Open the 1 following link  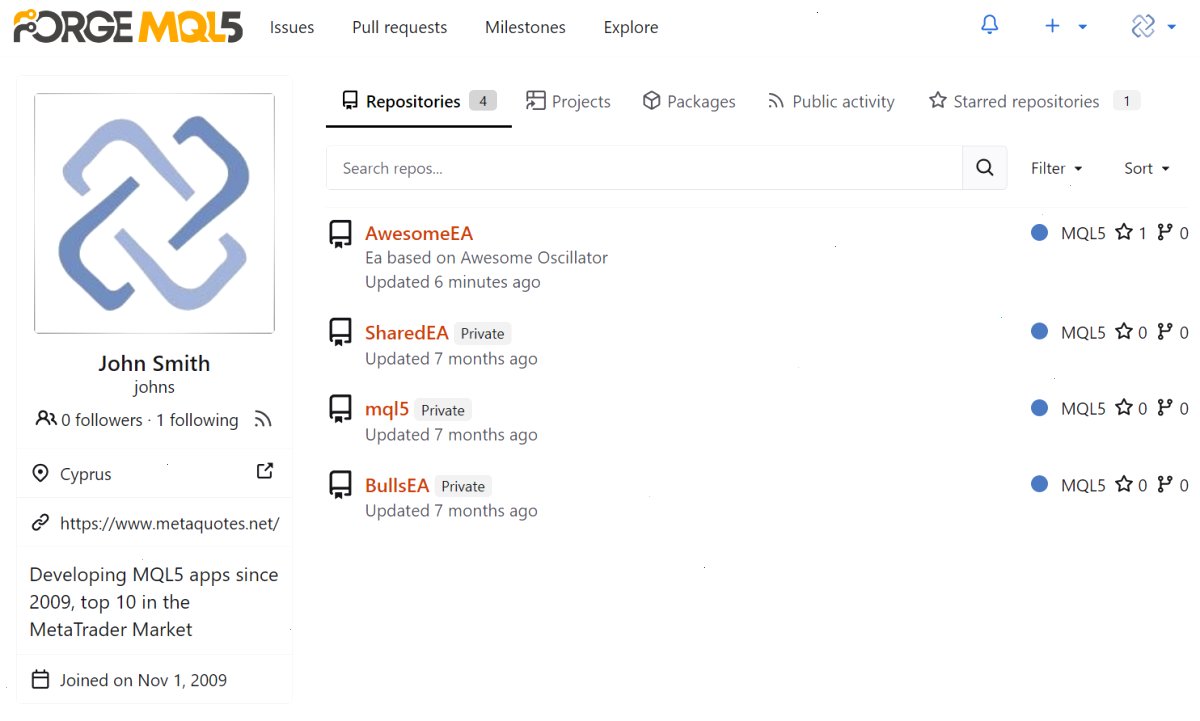coord(197,420)
